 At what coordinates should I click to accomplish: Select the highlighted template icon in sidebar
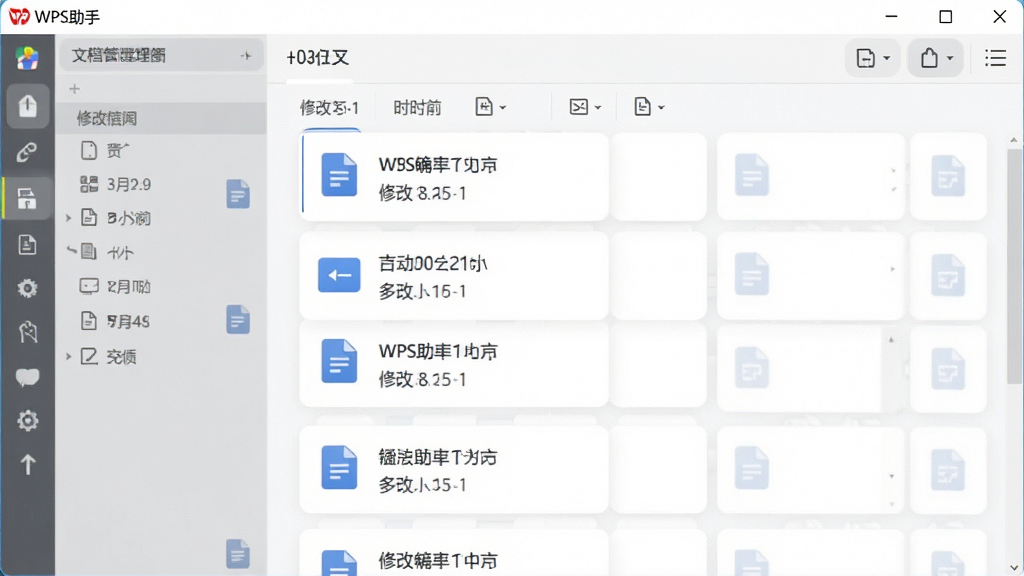pos(27,199)
